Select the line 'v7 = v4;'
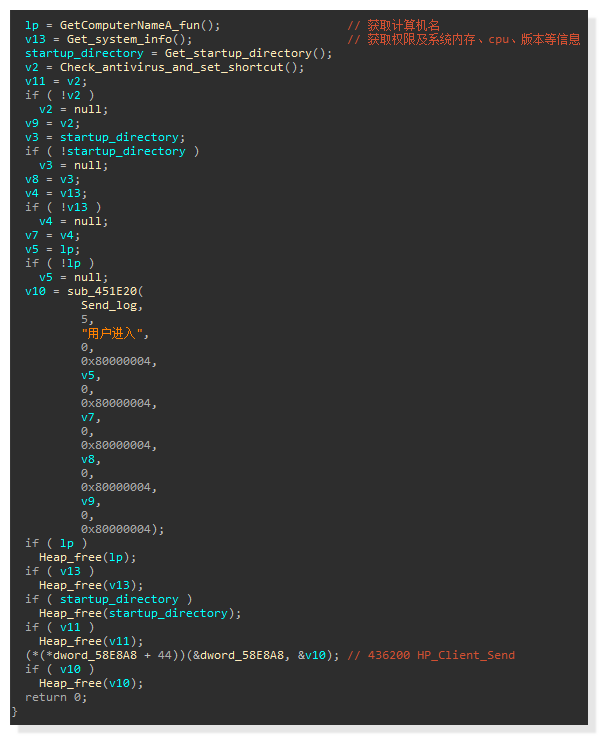 53,235
